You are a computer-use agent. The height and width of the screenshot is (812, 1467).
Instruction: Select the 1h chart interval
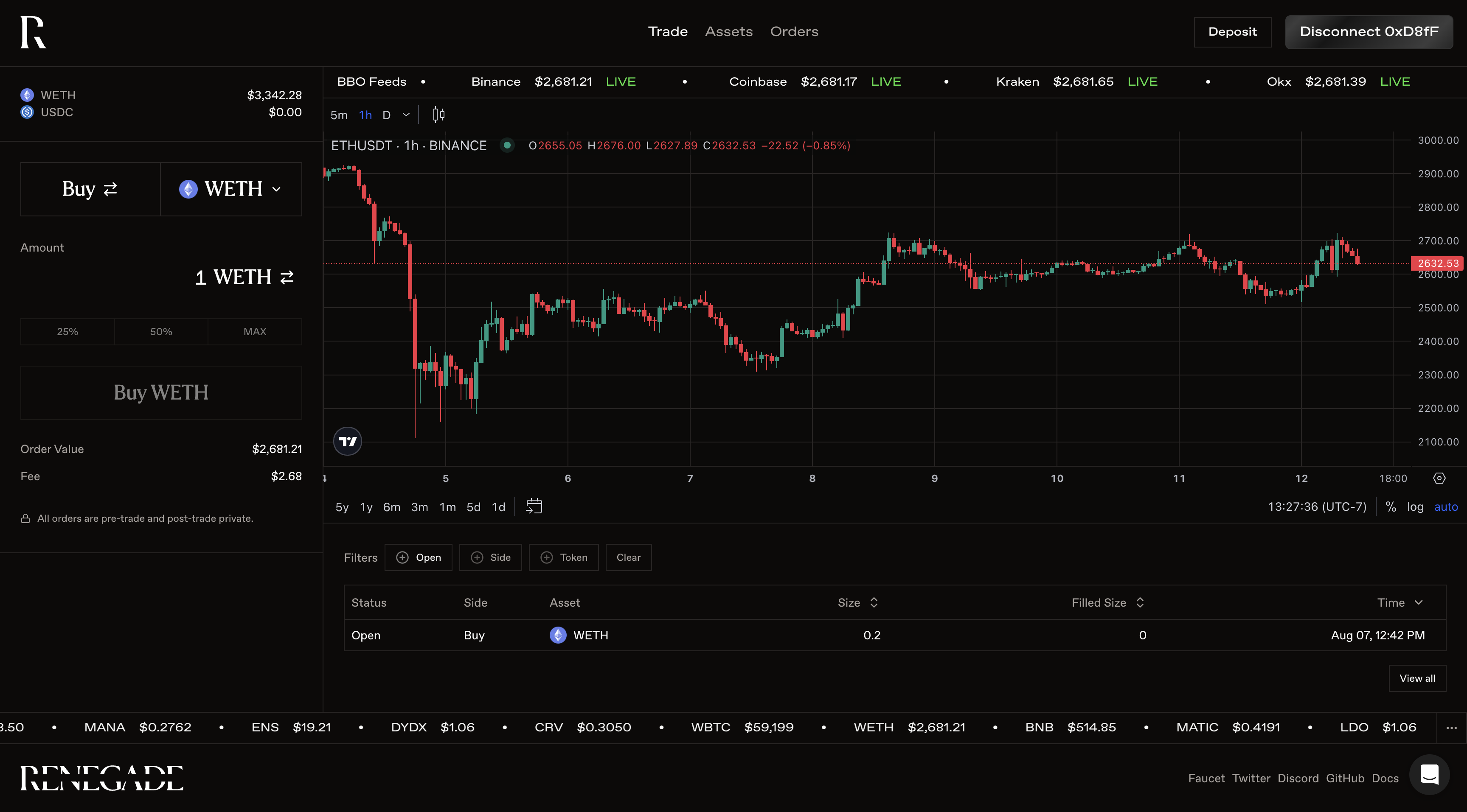(x=365, y=115)
